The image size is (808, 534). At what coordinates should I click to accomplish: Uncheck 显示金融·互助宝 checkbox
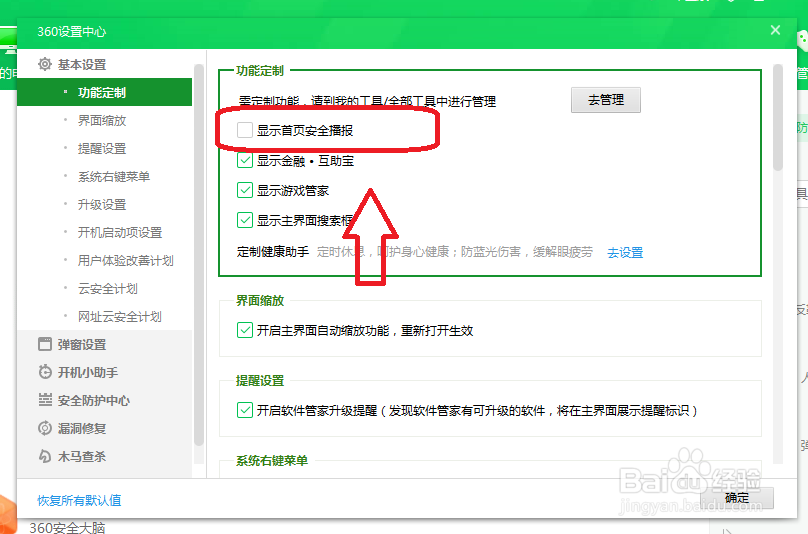point(245,160)
